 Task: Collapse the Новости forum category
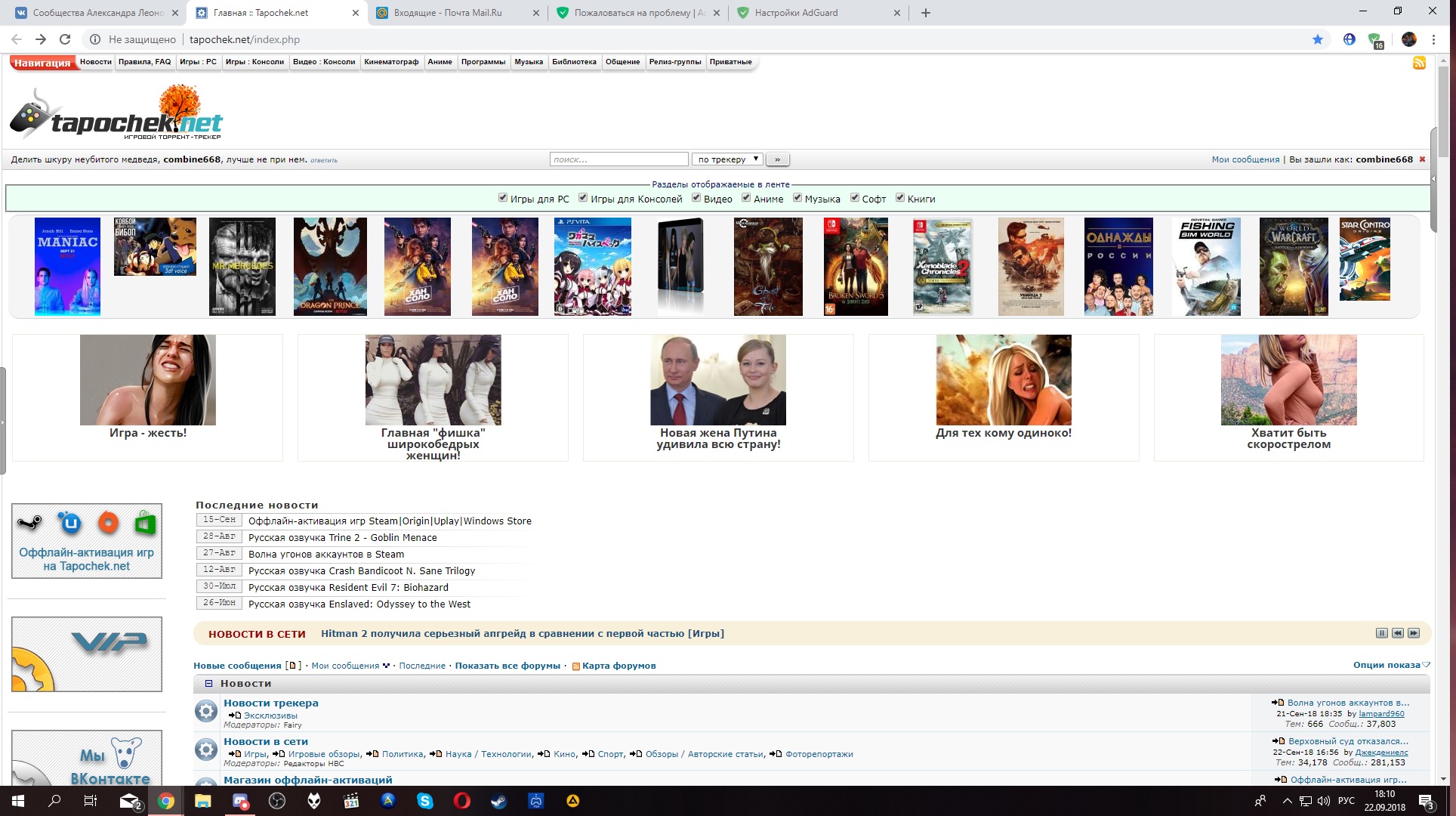(208, 683)
